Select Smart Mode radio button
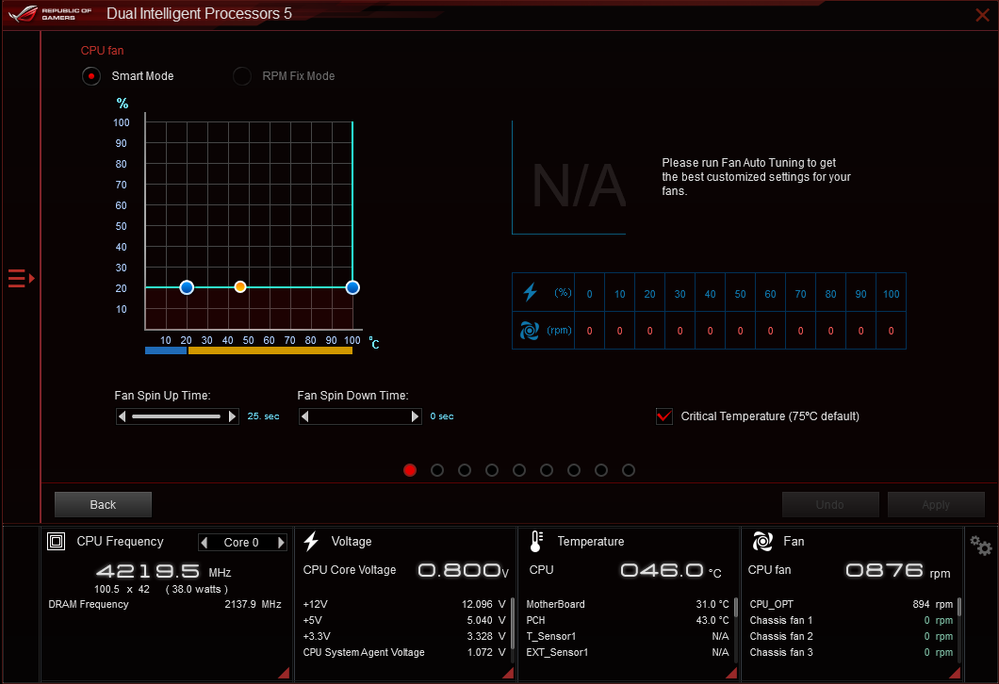The image size is (999, 684). (x=91, y=76)
